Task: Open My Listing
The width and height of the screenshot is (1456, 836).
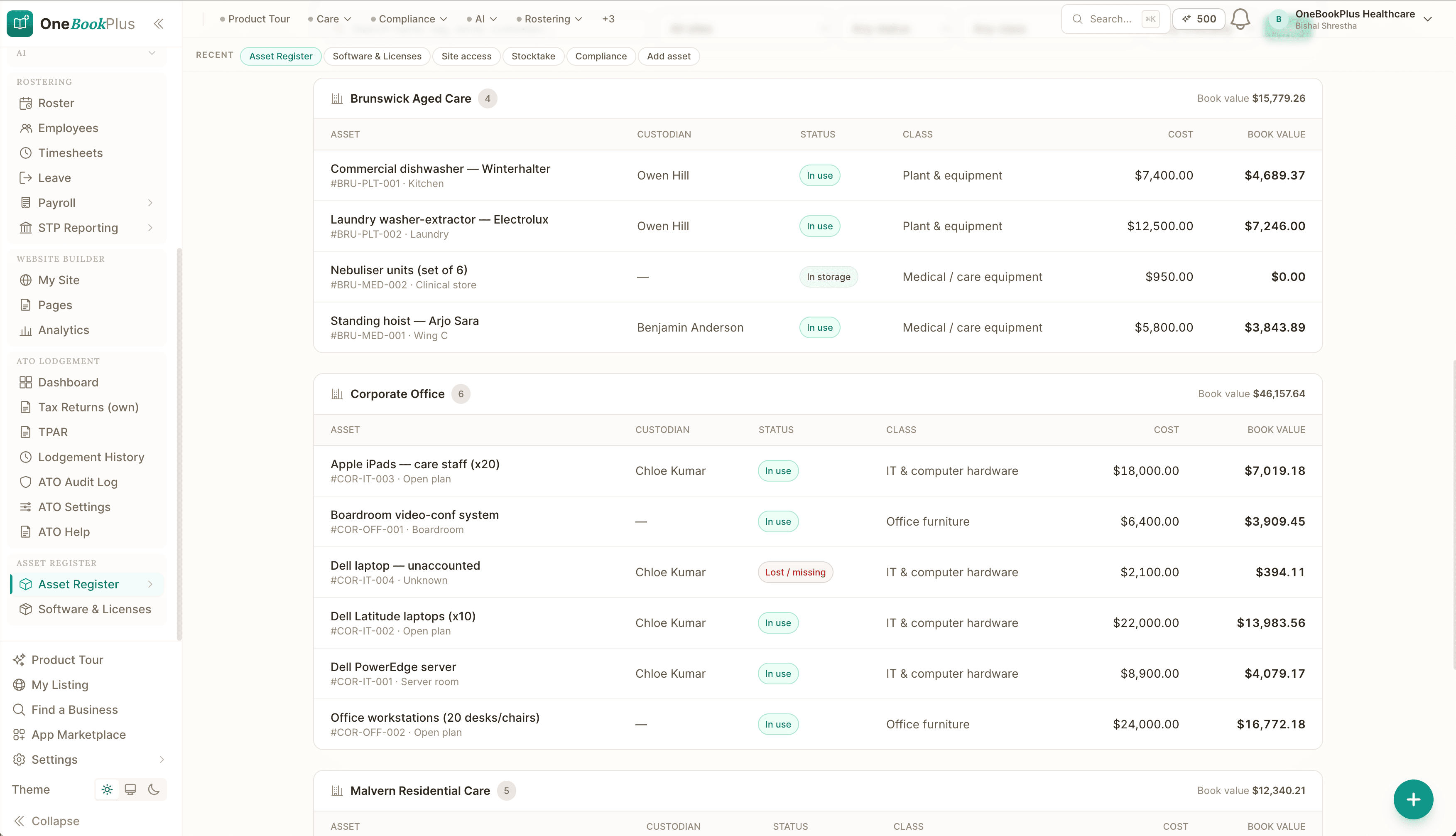Action: (x=51, y=685)
